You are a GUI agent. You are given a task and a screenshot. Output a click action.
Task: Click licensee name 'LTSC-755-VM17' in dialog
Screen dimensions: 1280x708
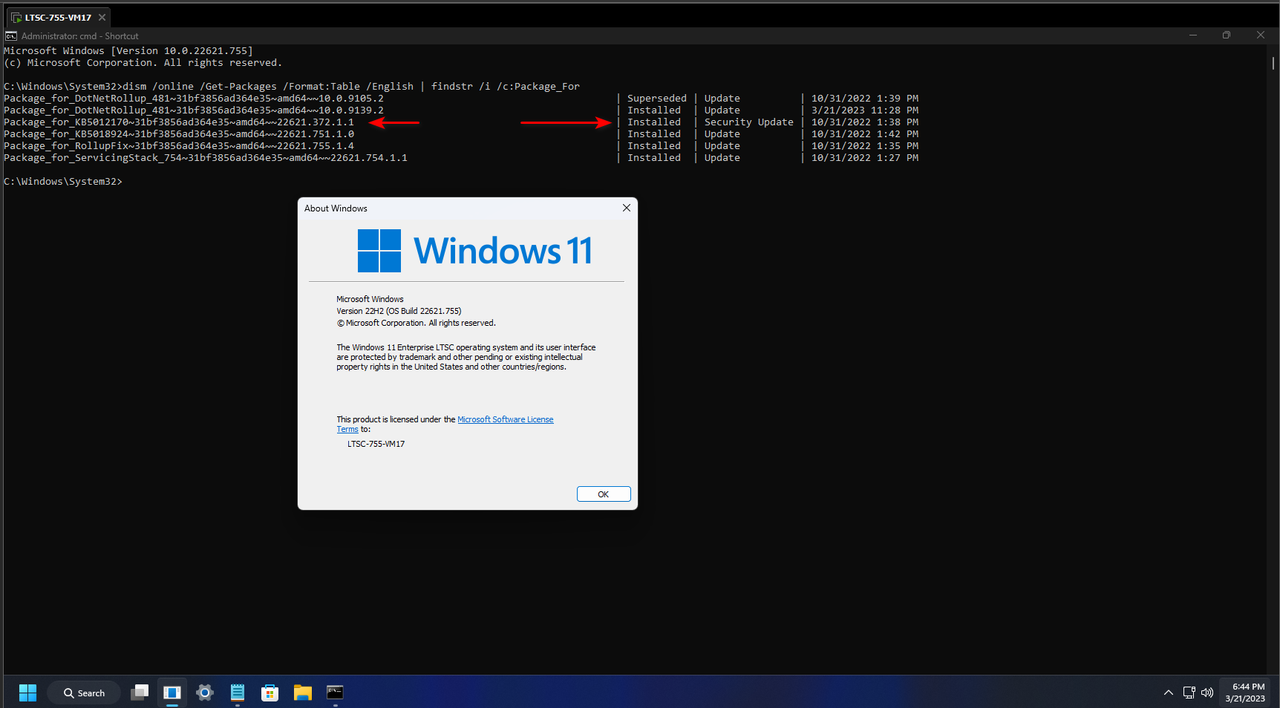376,443
